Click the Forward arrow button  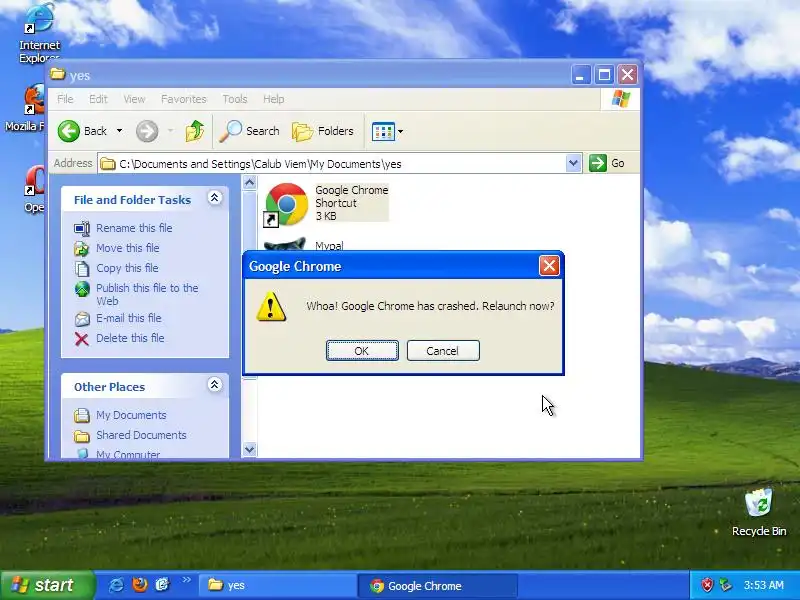(147, 131)
